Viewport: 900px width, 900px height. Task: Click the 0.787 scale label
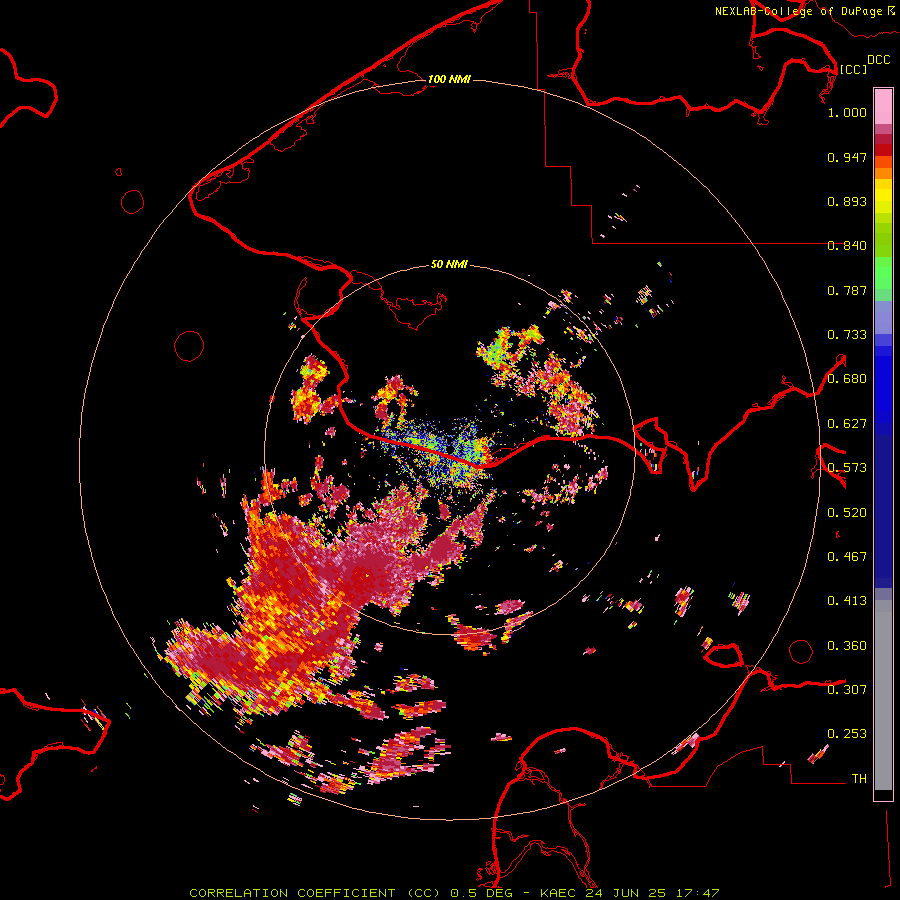847,290
